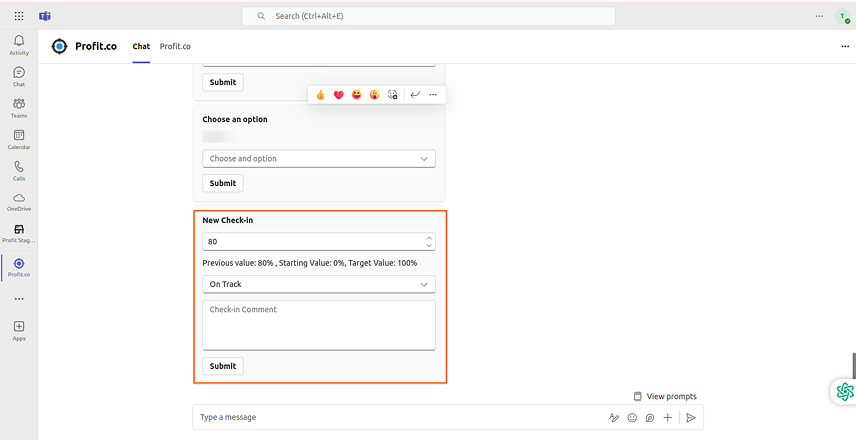Open Chat in the sidebar

pos(19,77)
